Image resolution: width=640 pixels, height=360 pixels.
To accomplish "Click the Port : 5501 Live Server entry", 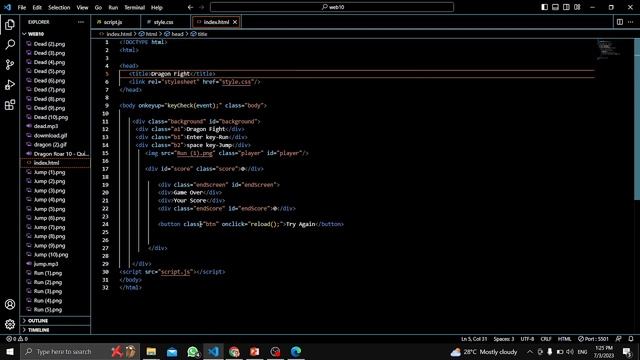I will 593,339.
